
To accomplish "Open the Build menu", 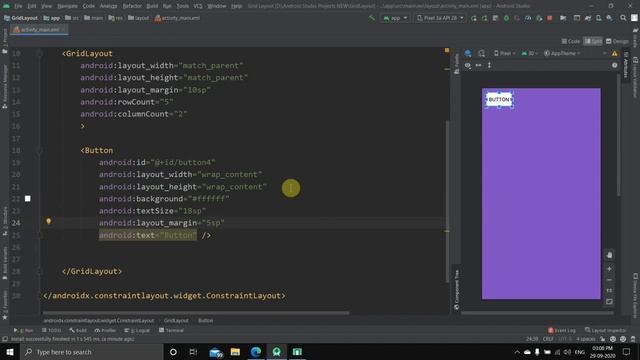I will click(152, 6).
